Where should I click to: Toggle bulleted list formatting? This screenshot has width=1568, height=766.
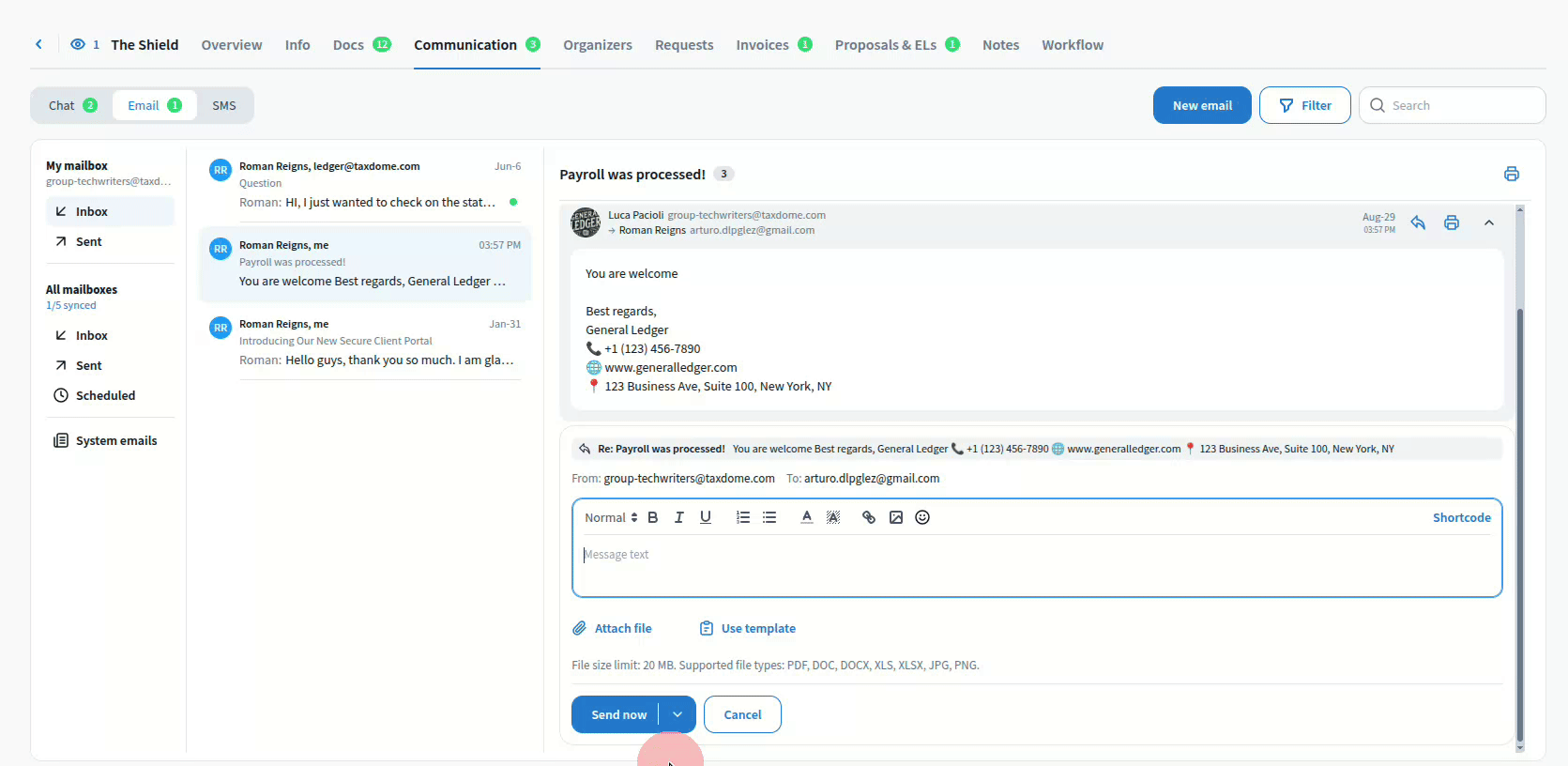click(769, 517)
